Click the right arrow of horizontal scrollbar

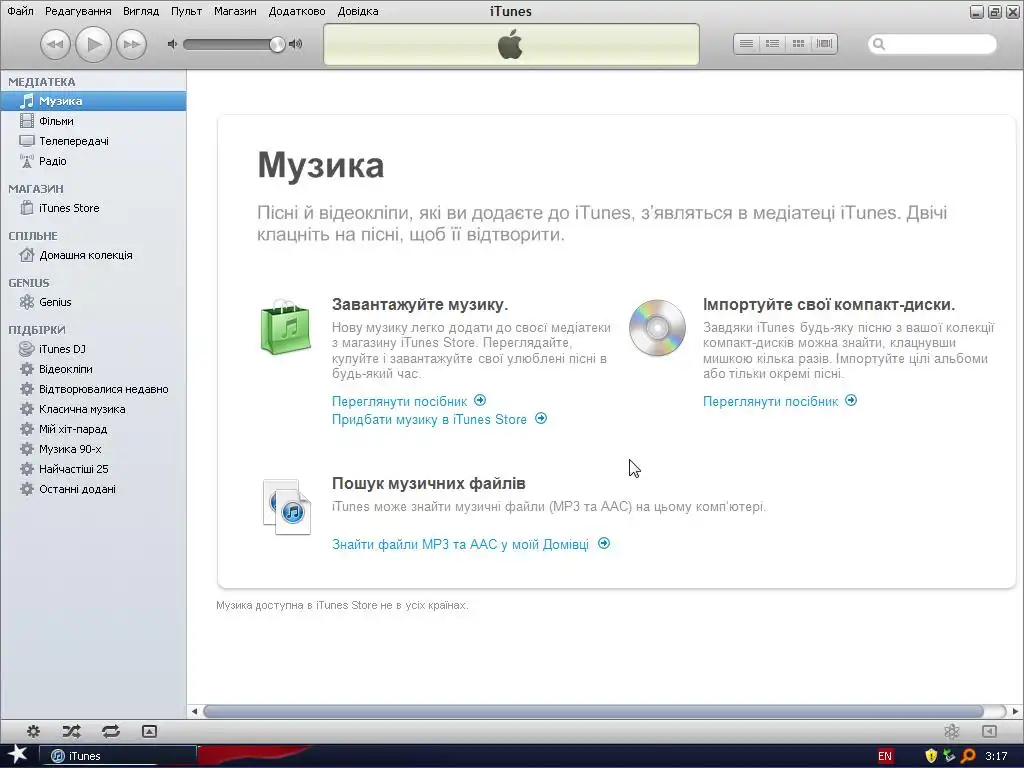pos(1015,711)
